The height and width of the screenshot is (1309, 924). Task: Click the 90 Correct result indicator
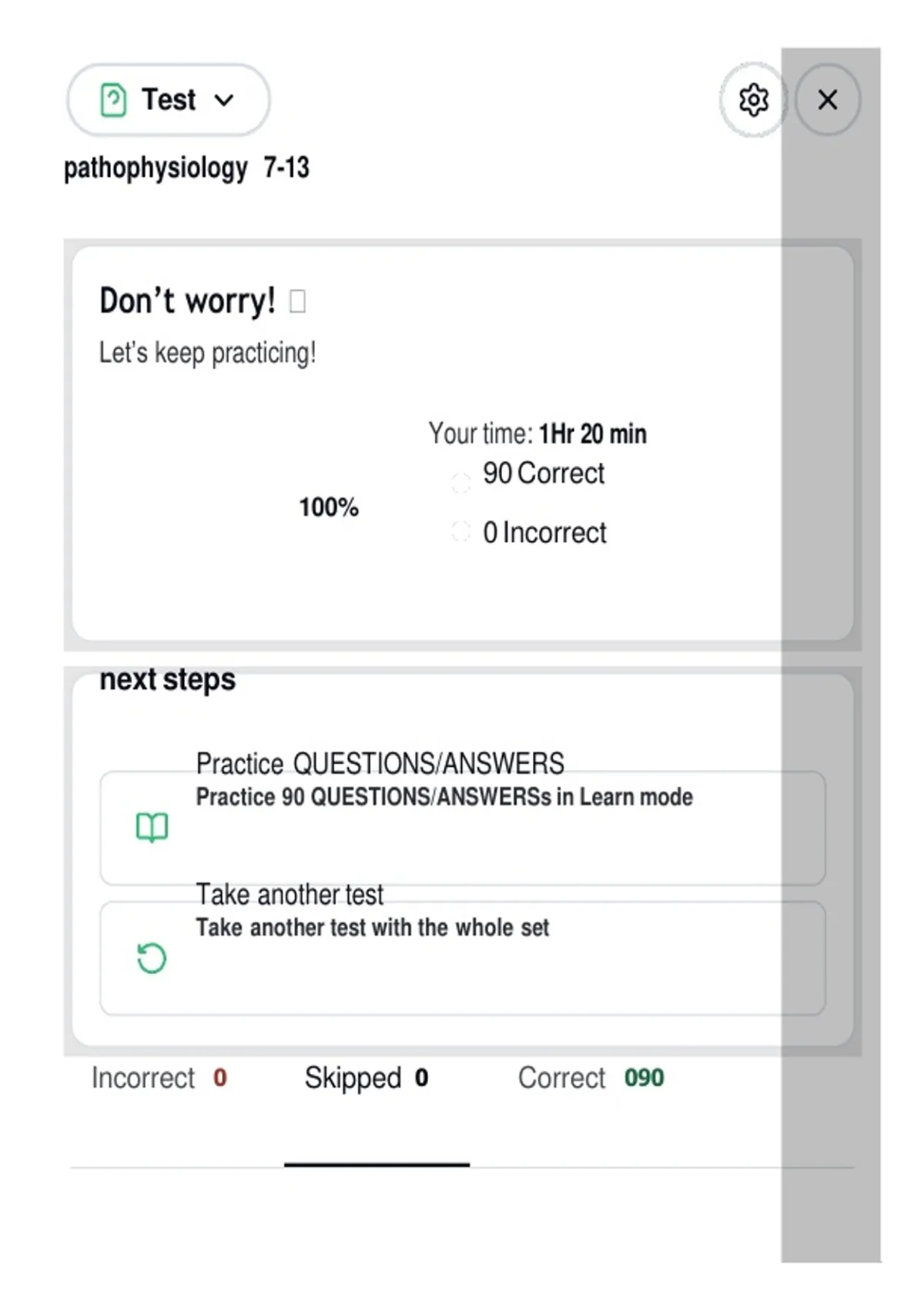(x=544, y=474)
